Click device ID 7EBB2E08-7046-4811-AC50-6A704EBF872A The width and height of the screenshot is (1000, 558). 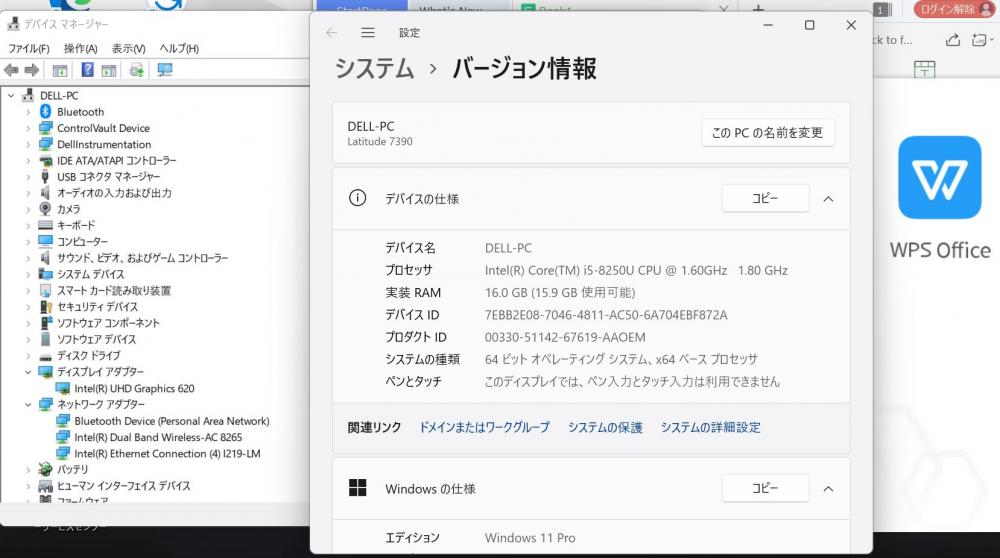click(x=606, y=315)
